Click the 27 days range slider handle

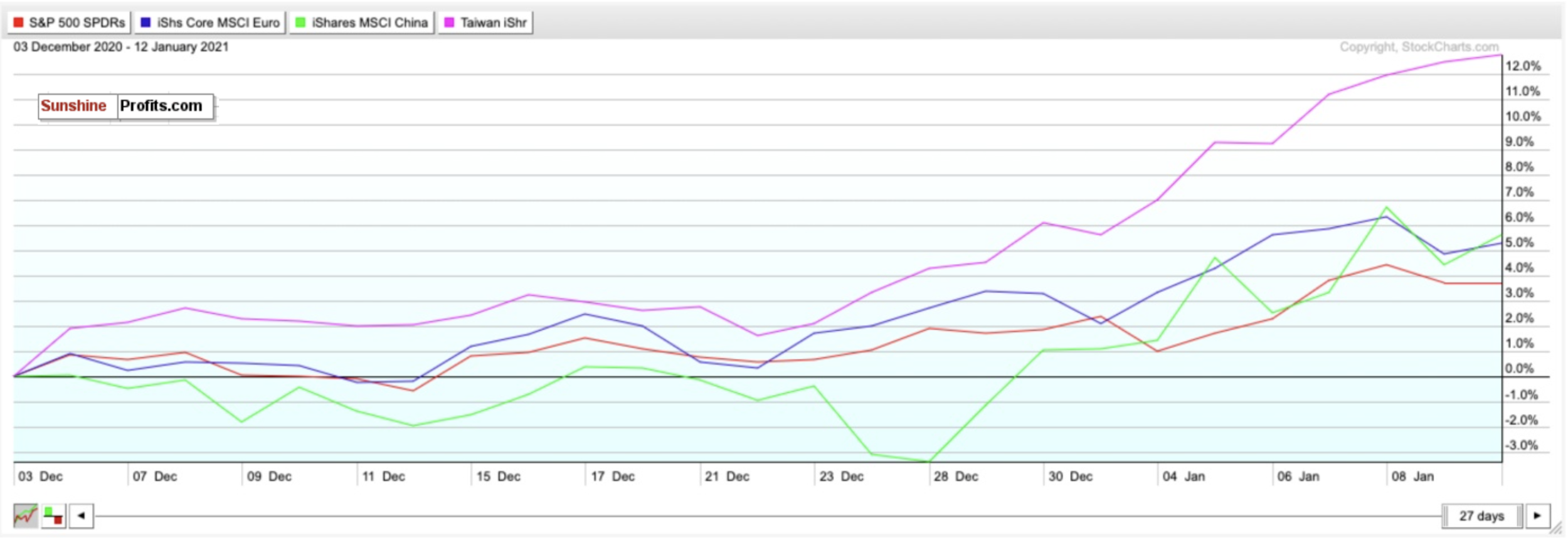[1481, 516]
